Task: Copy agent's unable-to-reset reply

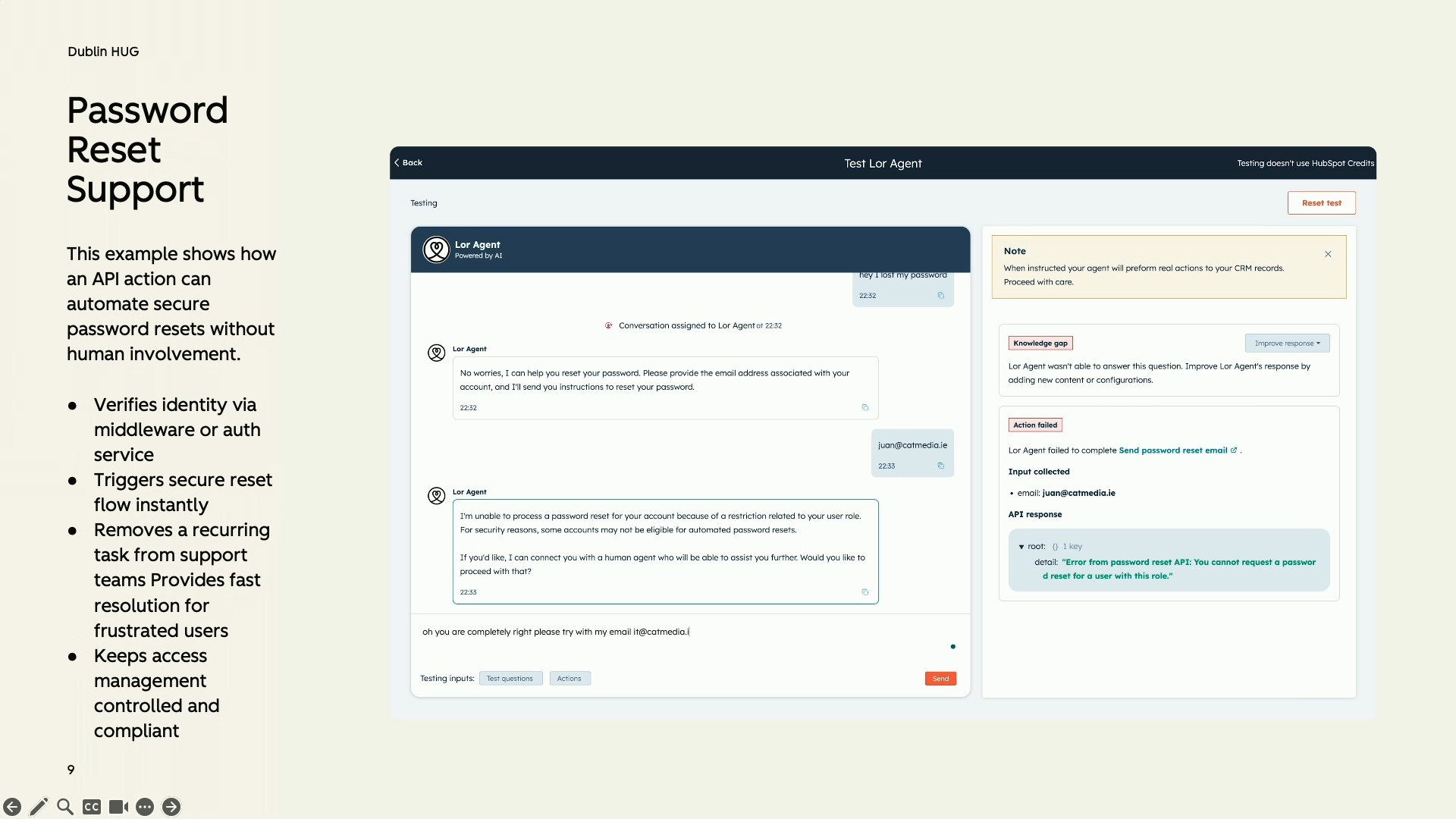Action: 864,592
